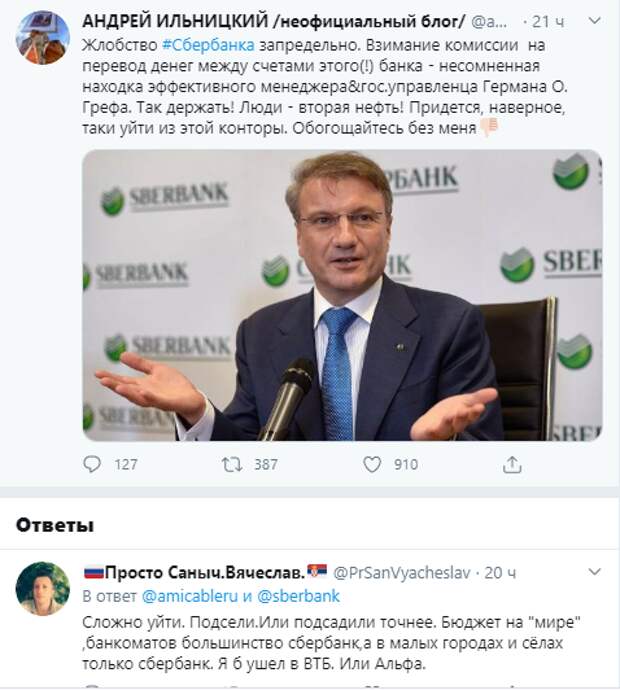Click the share upload icon
The width and height of the screenshot is (620, 690).
point(512,464)
